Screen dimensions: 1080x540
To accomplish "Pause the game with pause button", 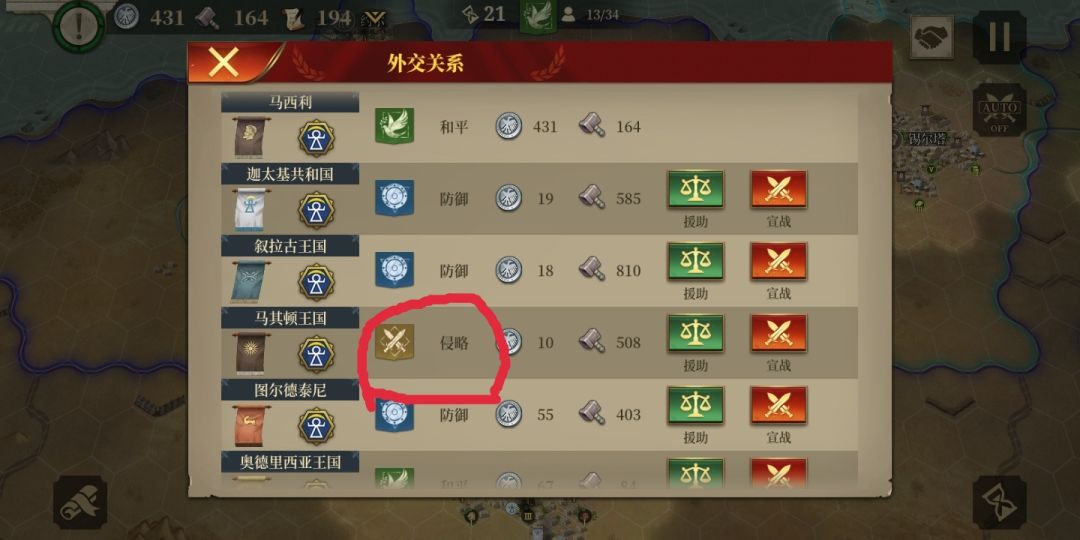I will tap(999, 37).
